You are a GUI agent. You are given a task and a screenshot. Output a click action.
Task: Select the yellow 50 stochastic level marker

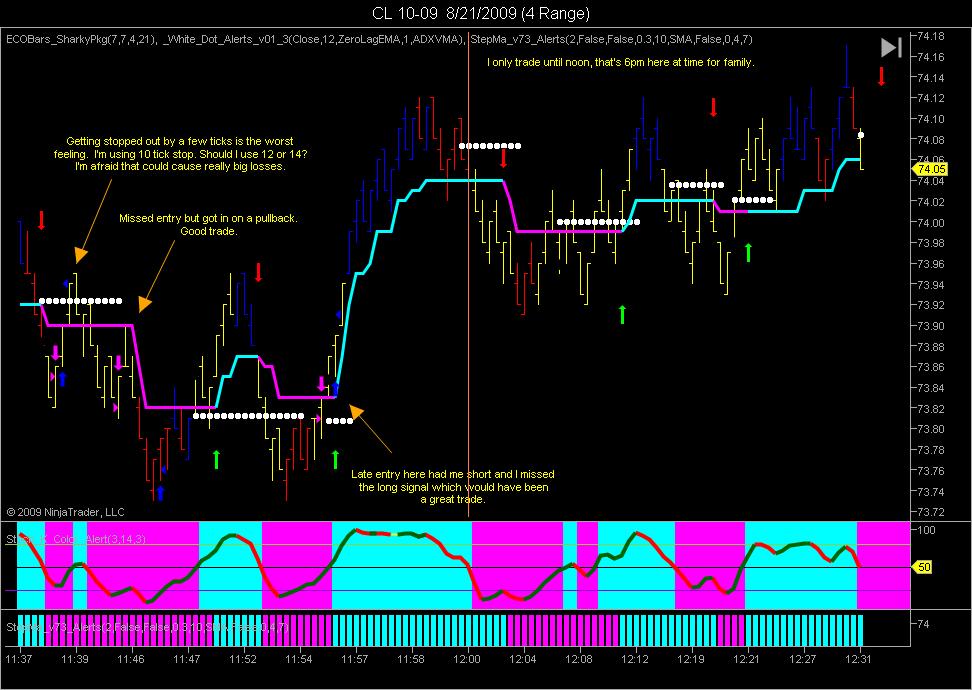point(924,567)
